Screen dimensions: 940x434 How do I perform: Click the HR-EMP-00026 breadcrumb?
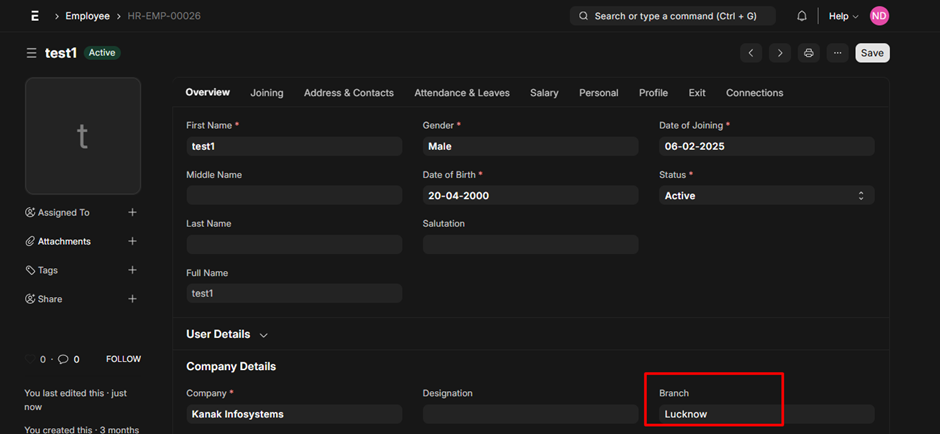pyautogui.click(x=164, y=16)
